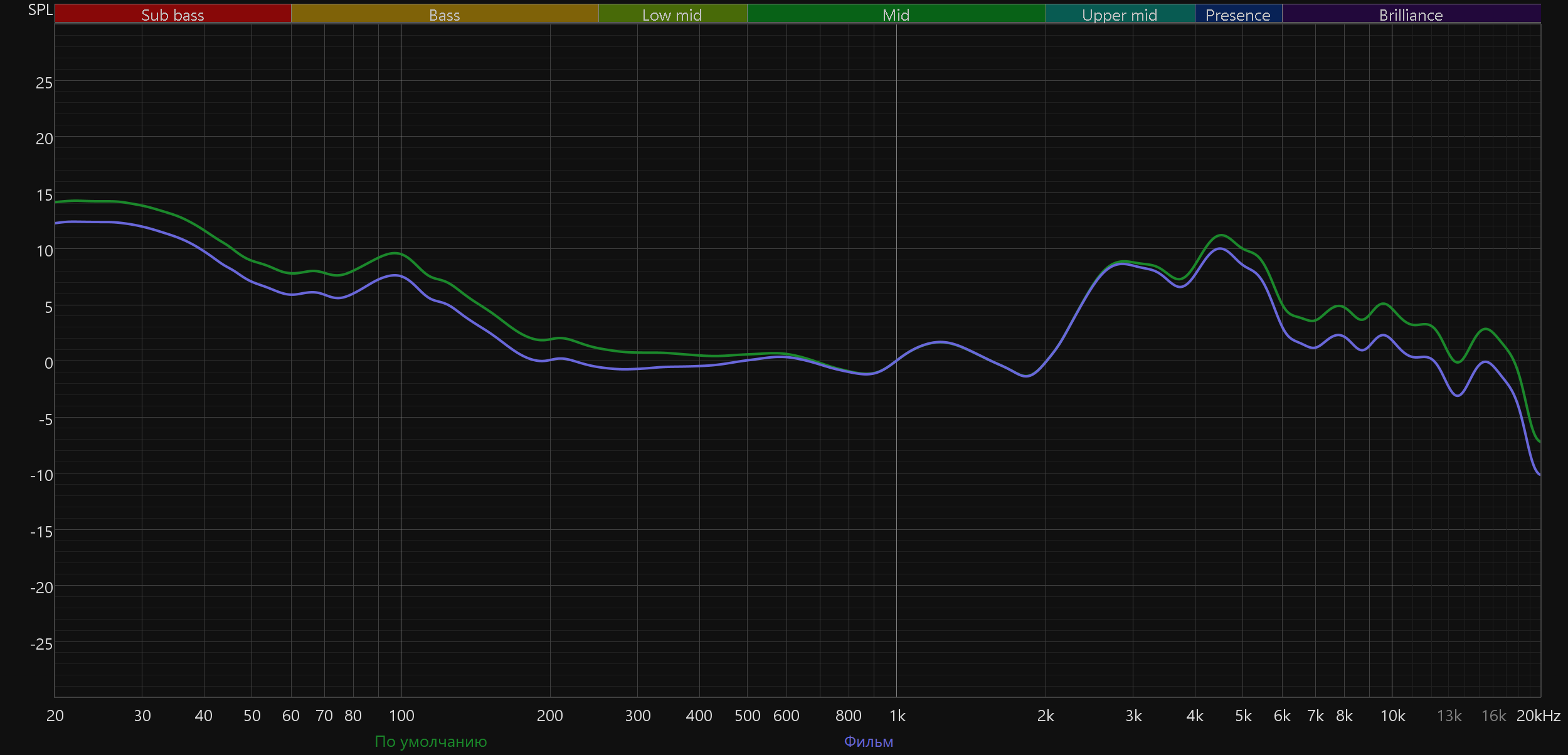The height and width of the screenshot is (755, 1568).
Task: Select the Mid band header
Action: tap(896, 14)
